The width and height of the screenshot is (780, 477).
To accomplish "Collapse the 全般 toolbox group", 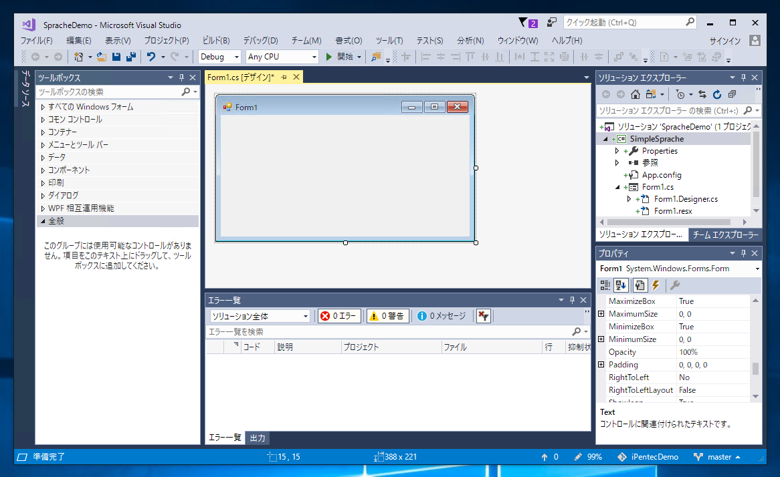I will point(43,221).
